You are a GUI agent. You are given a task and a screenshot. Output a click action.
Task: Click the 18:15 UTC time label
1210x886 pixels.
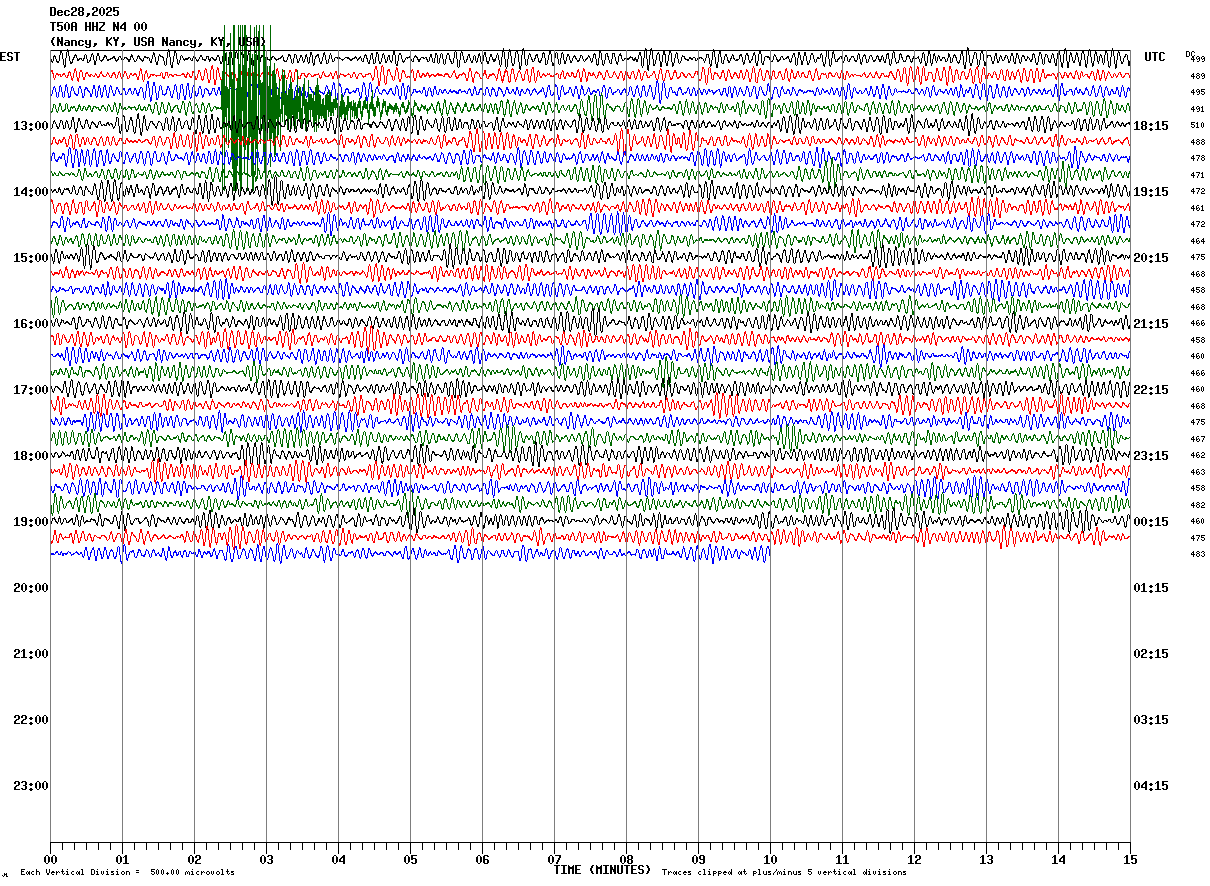1150,126
